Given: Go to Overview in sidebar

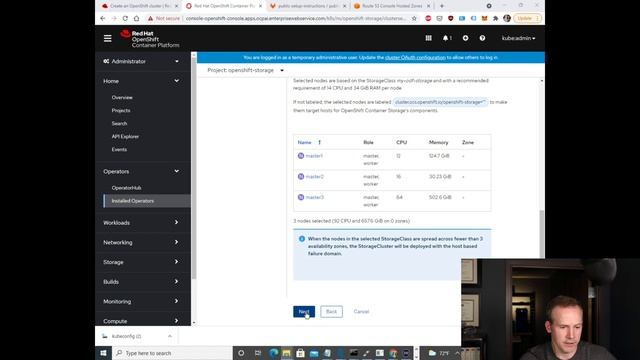Looking at the screenshot, I should (122, 98).
